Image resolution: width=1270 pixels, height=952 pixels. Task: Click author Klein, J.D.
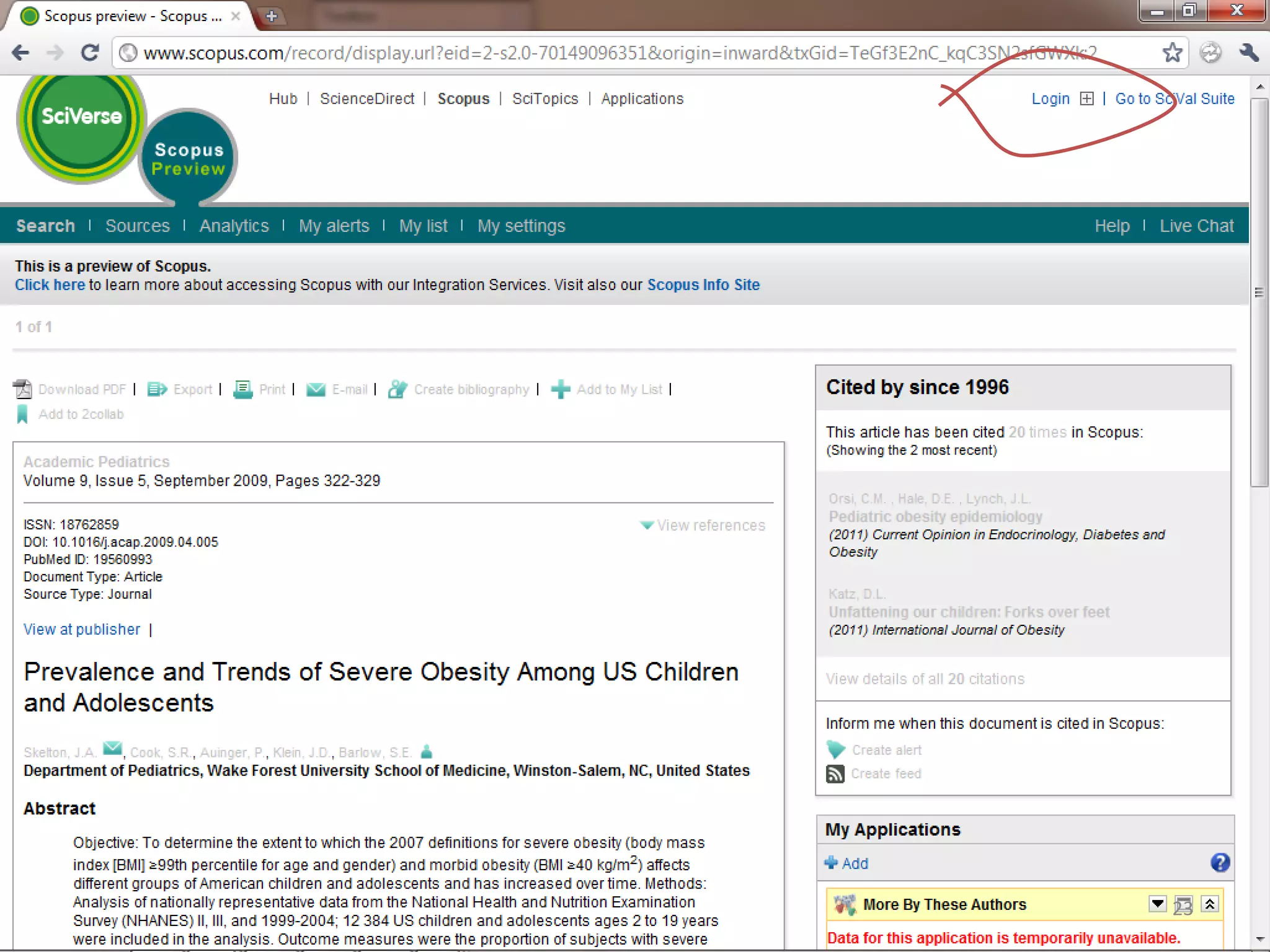pyautogui.click(x=301, y=752)
